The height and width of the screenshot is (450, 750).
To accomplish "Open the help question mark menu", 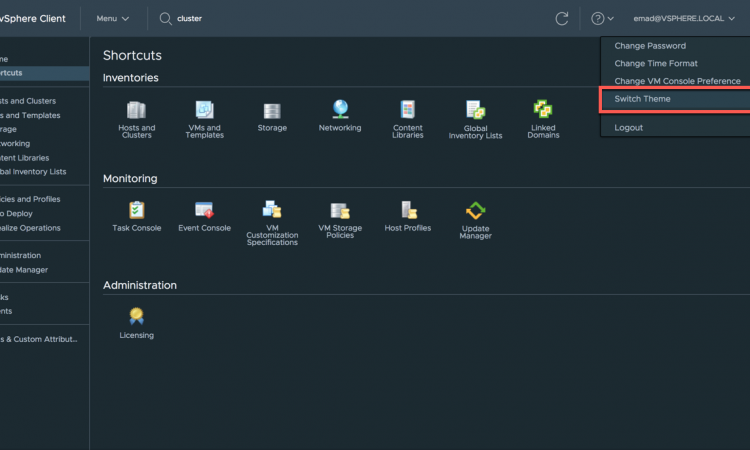I will (x=602, y=19).
